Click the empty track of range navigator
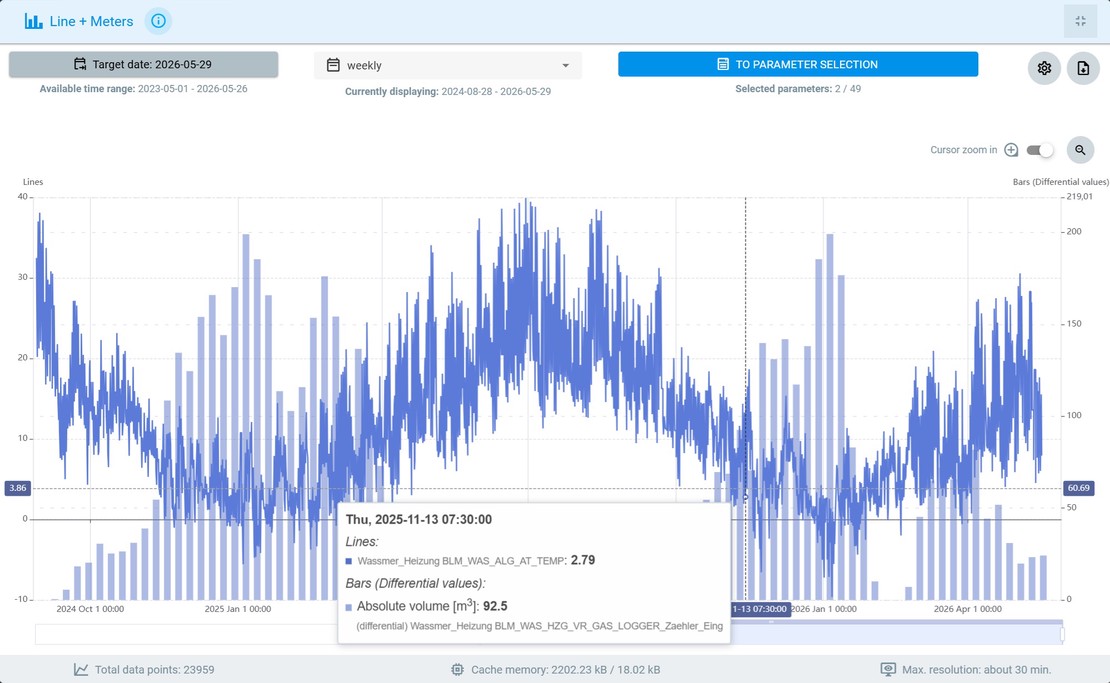The width and height of the screenshot is (1110, 683). (184, 634)
